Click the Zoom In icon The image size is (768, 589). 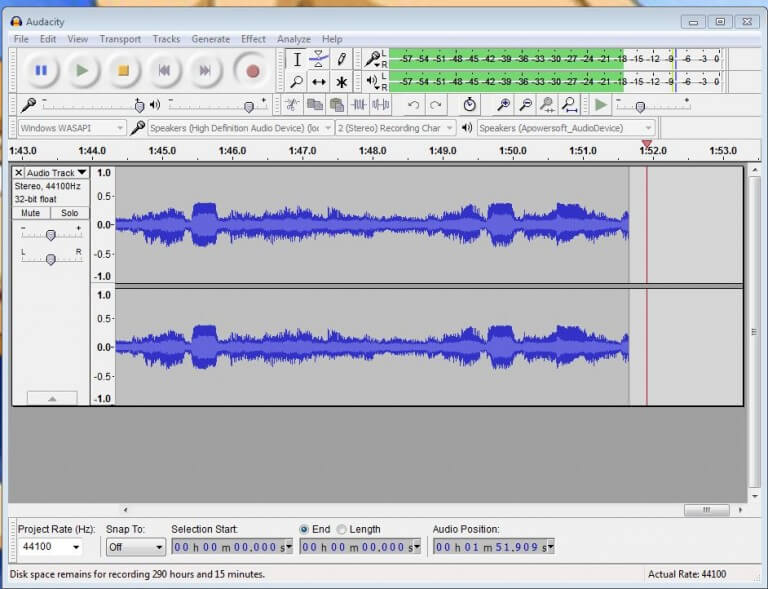point(503,105)
